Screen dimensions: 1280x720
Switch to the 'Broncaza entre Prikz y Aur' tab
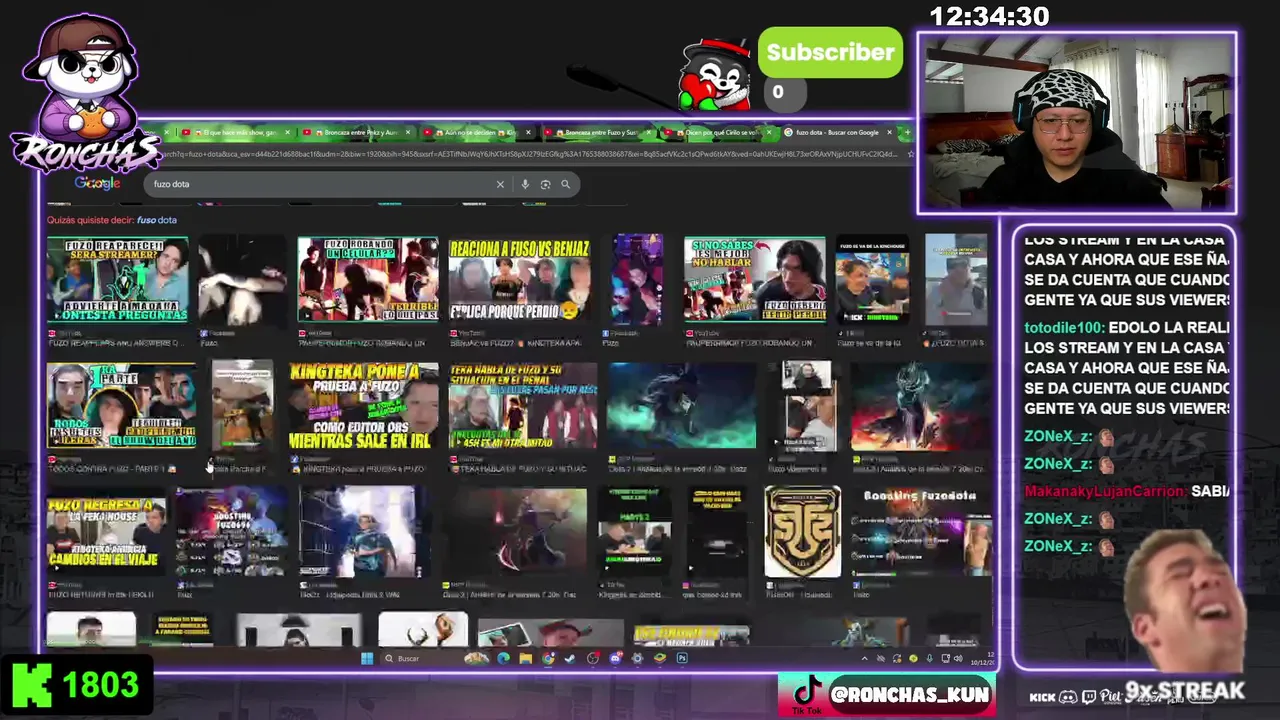tap(358, 132)
